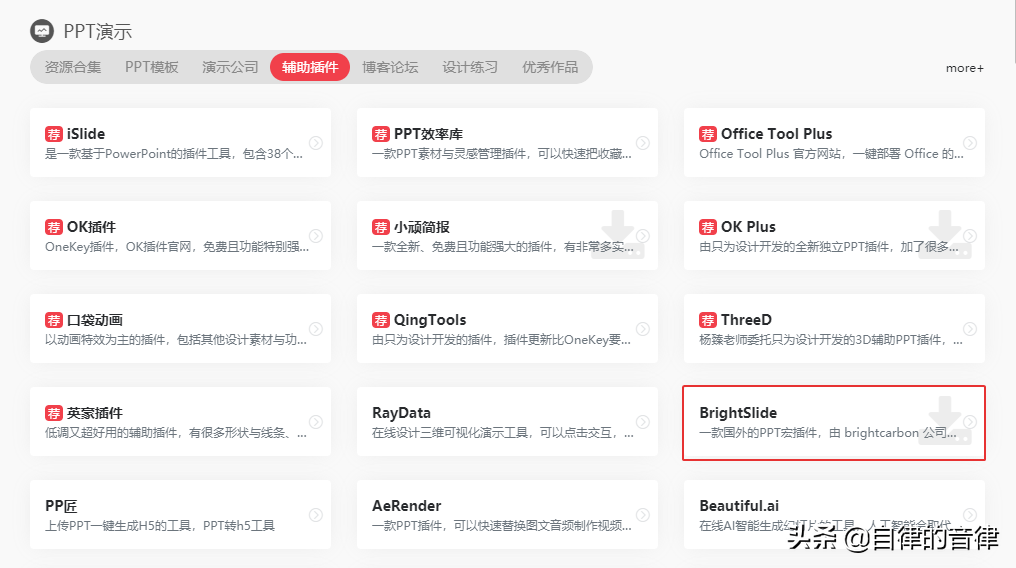Switch to the 演示公司 tab
The image size is (1016, 568).
coord(230,67)
